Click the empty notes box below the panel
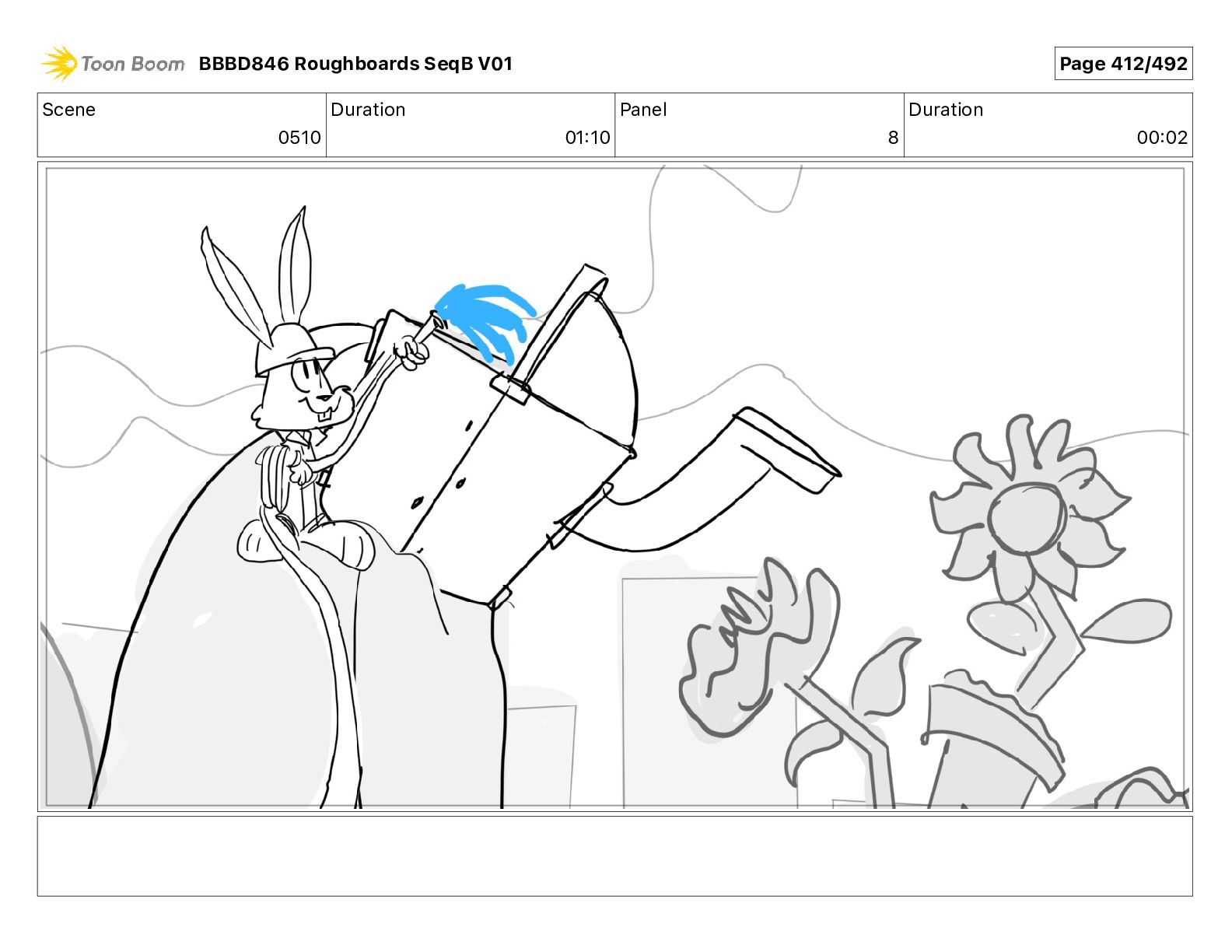 (x=615, y=856)
